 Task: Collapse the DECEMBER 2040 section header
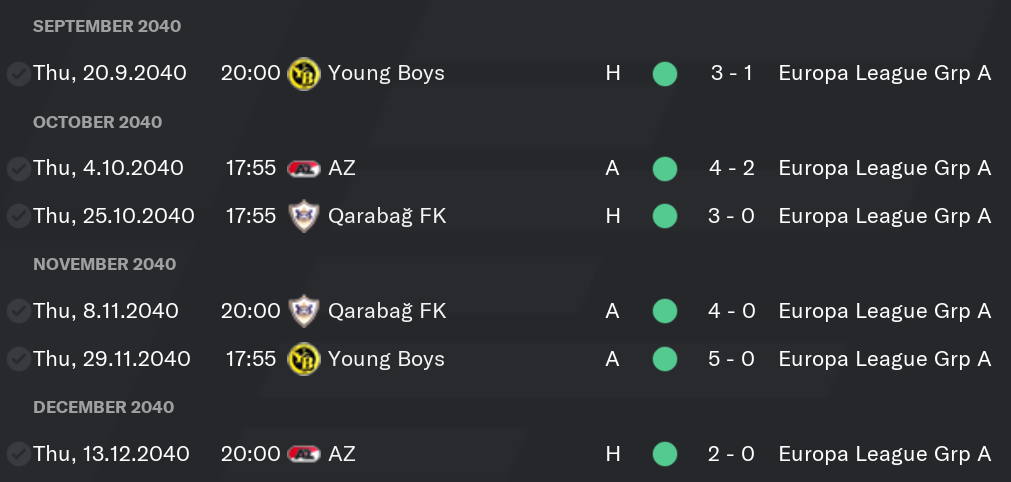pyautogui.click(x=104, y=407)
